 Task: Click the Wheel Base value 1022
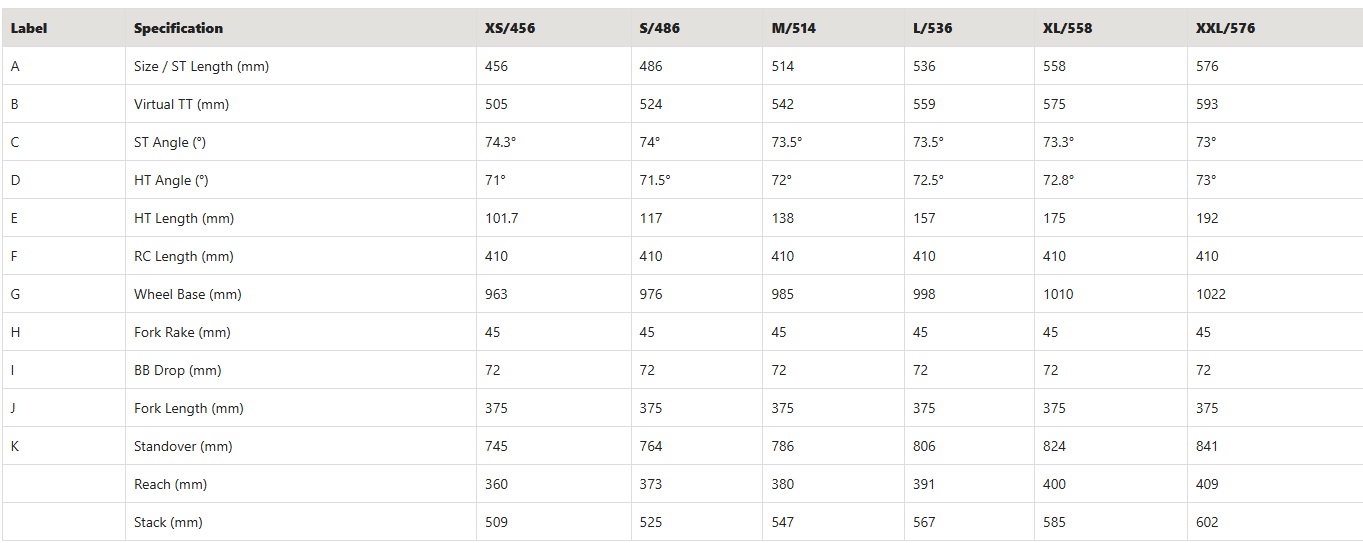(x=1211, y=294)
